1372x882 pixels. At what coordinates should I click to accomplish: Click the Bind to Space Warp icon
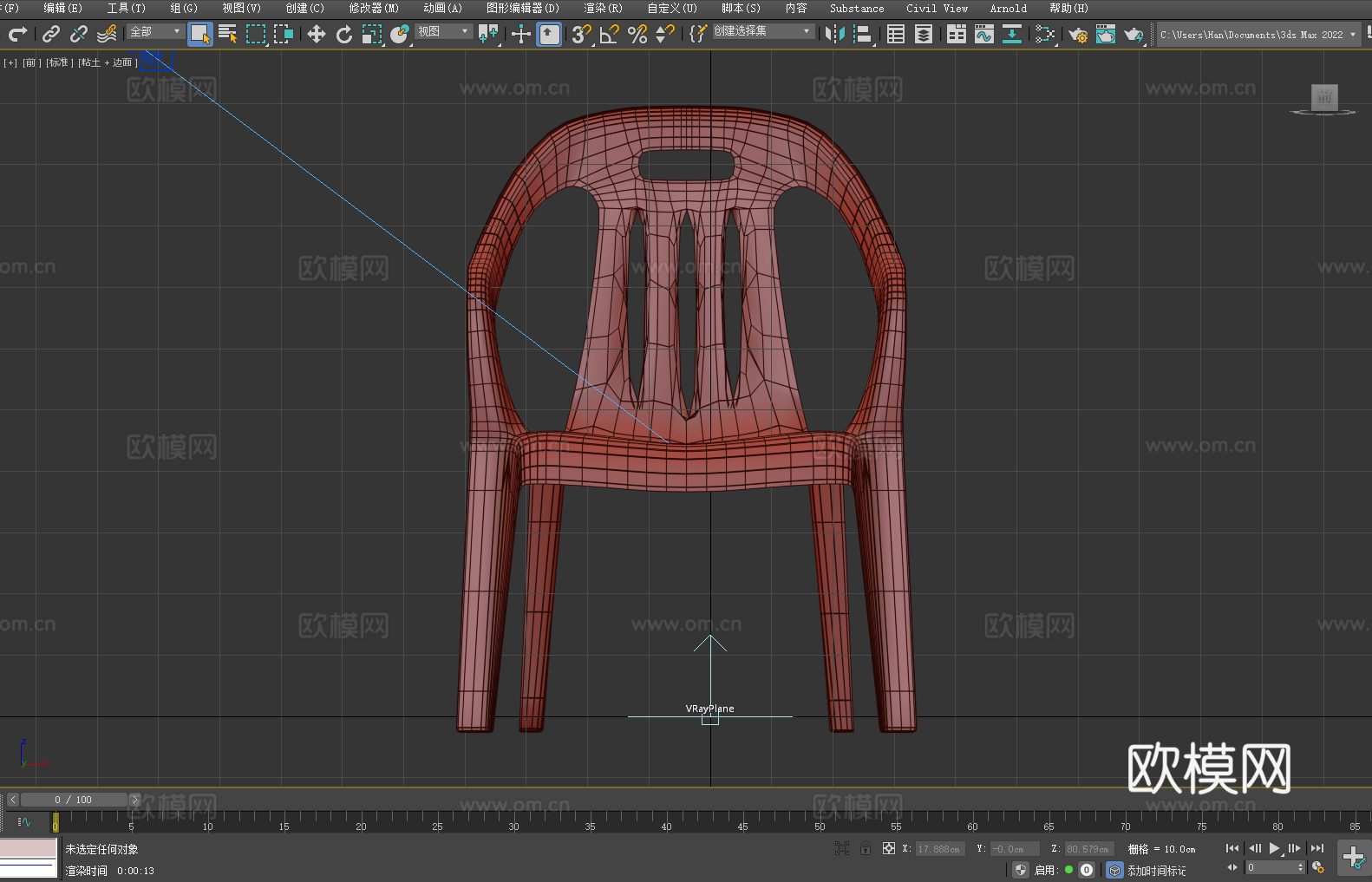(x=107, y=34)
